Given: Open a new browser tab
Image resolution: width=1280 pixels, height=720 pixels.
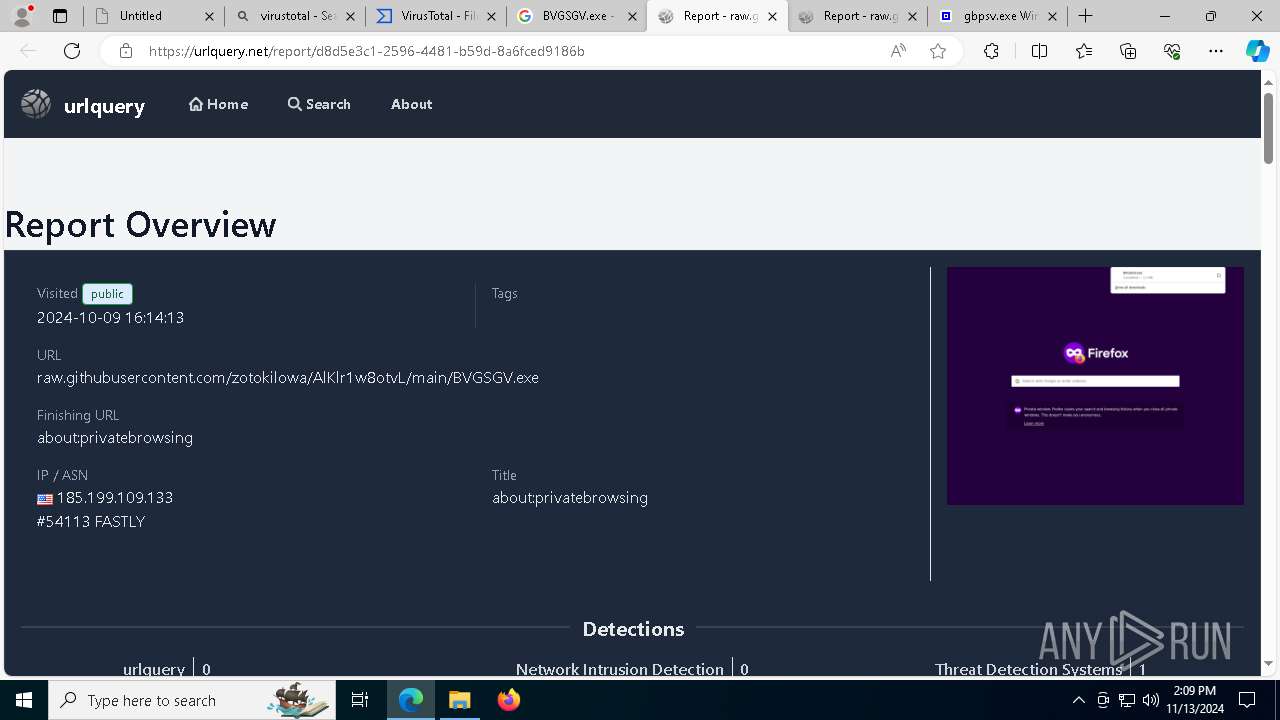Looking at the screenshot, I should (1086, 16).
